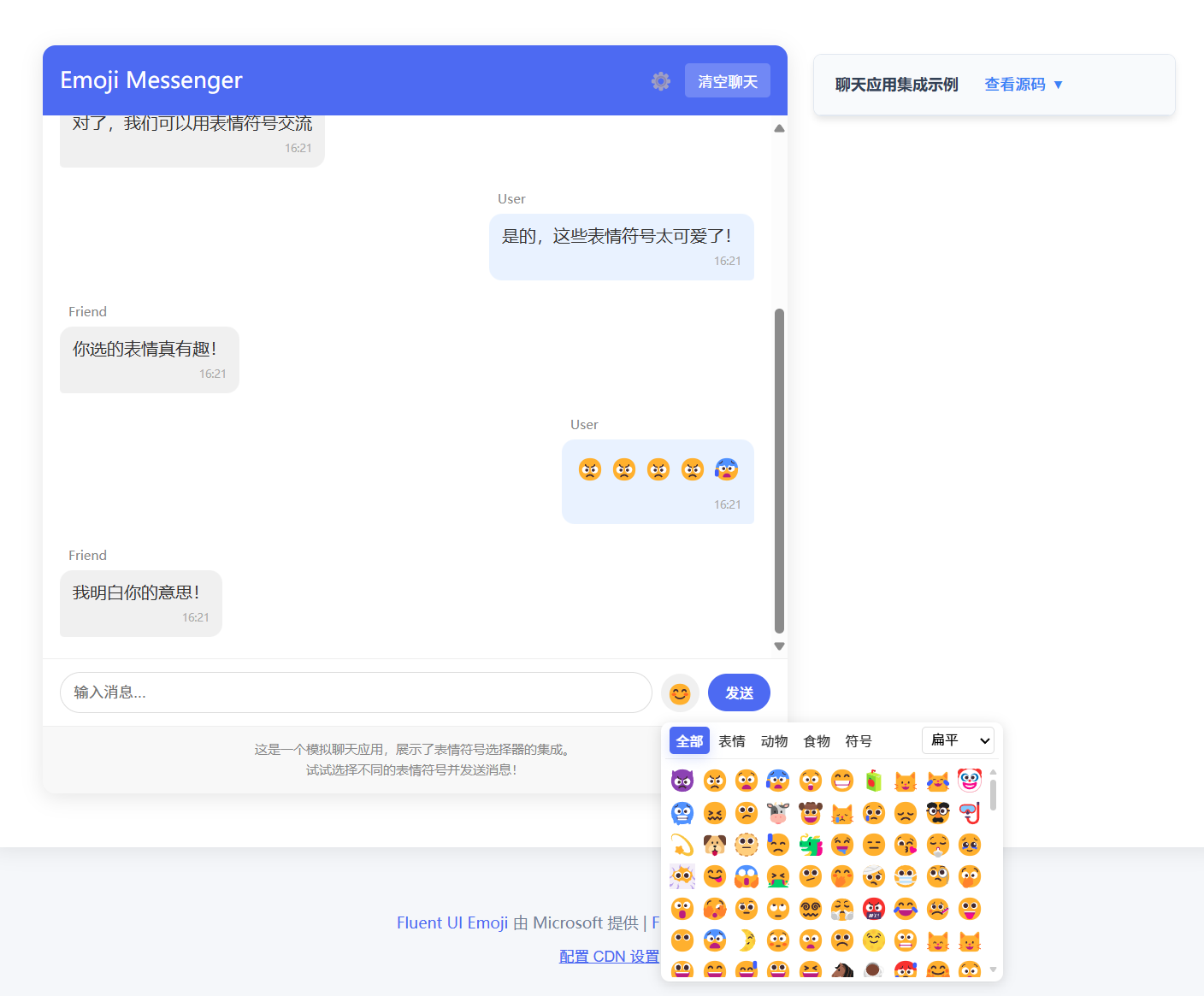Pick the scuba diving mask emoji
The height and width of the screenshot is (996, 1204).
click(x=969, y=812)
